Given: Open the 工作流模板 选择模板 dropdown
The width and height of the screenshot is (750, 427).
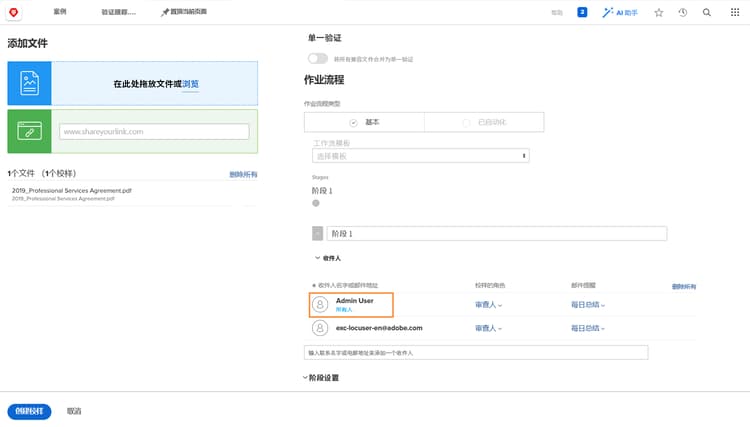Looking at the screenshot, I should [420, 156].
